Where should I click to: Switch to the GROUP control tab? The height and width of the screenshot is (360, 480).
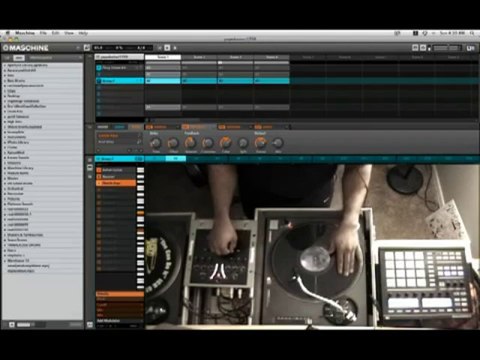[119, 127]
